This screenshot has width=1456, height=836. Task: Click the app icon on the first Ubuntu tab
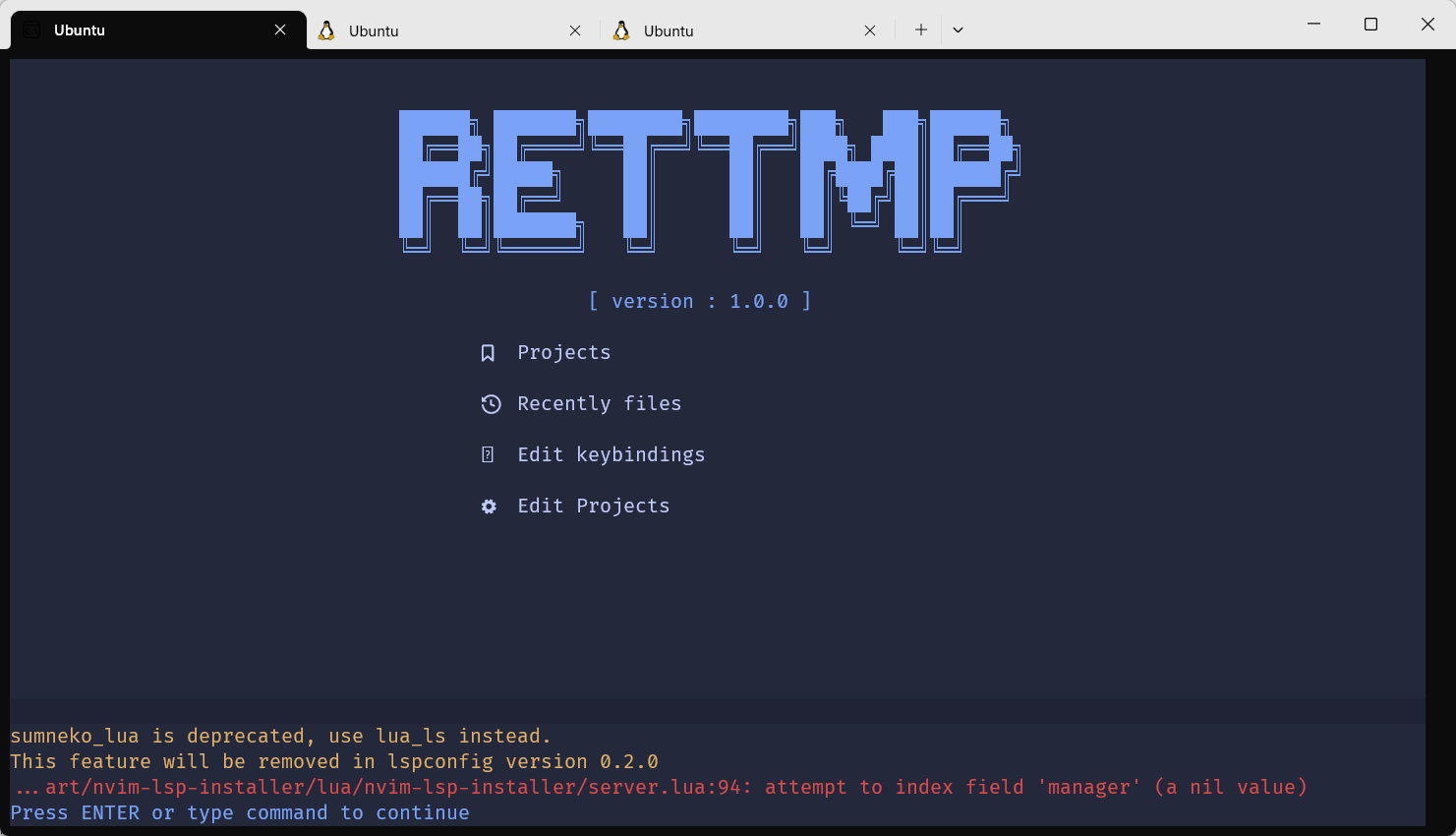tap(29, 30)
